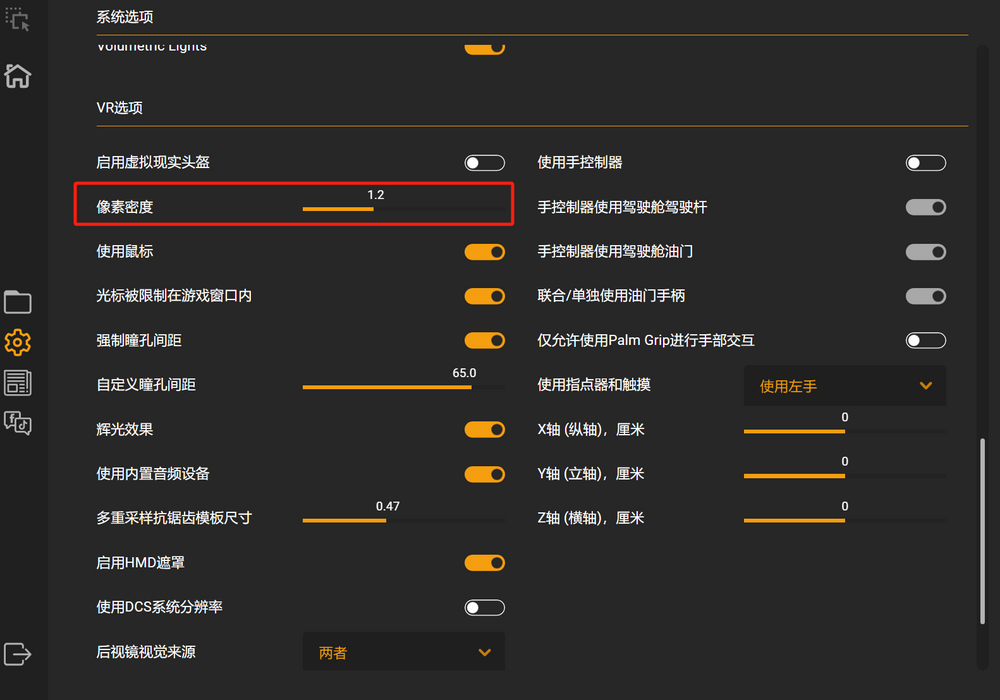Toggle 仅允许使用Palm Grip进行手部交互 switch
Screen dimensions: 1000x700
coord(926,340)
